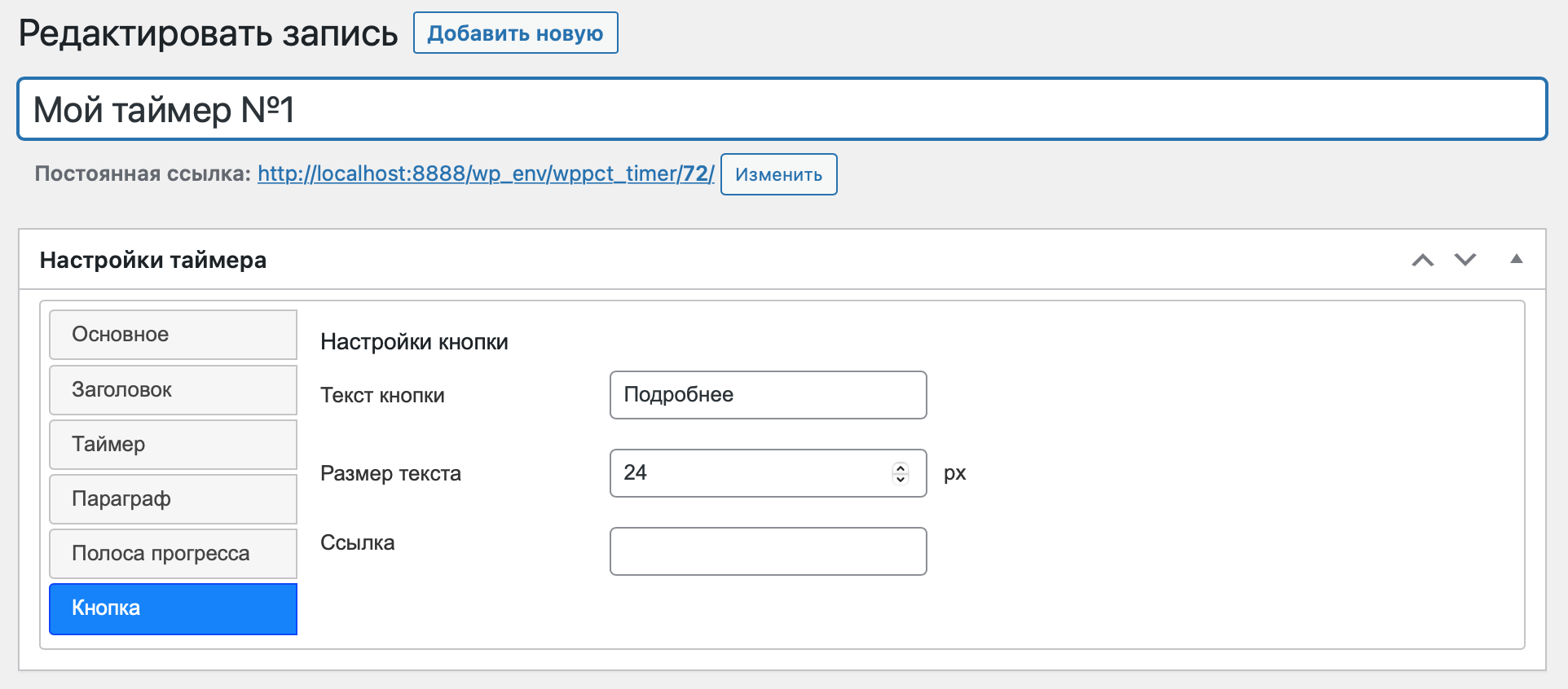Decrease text size with stepper down arrow
The width and height of the screenshot is (1568, 689).
click(x=901, y=479)
